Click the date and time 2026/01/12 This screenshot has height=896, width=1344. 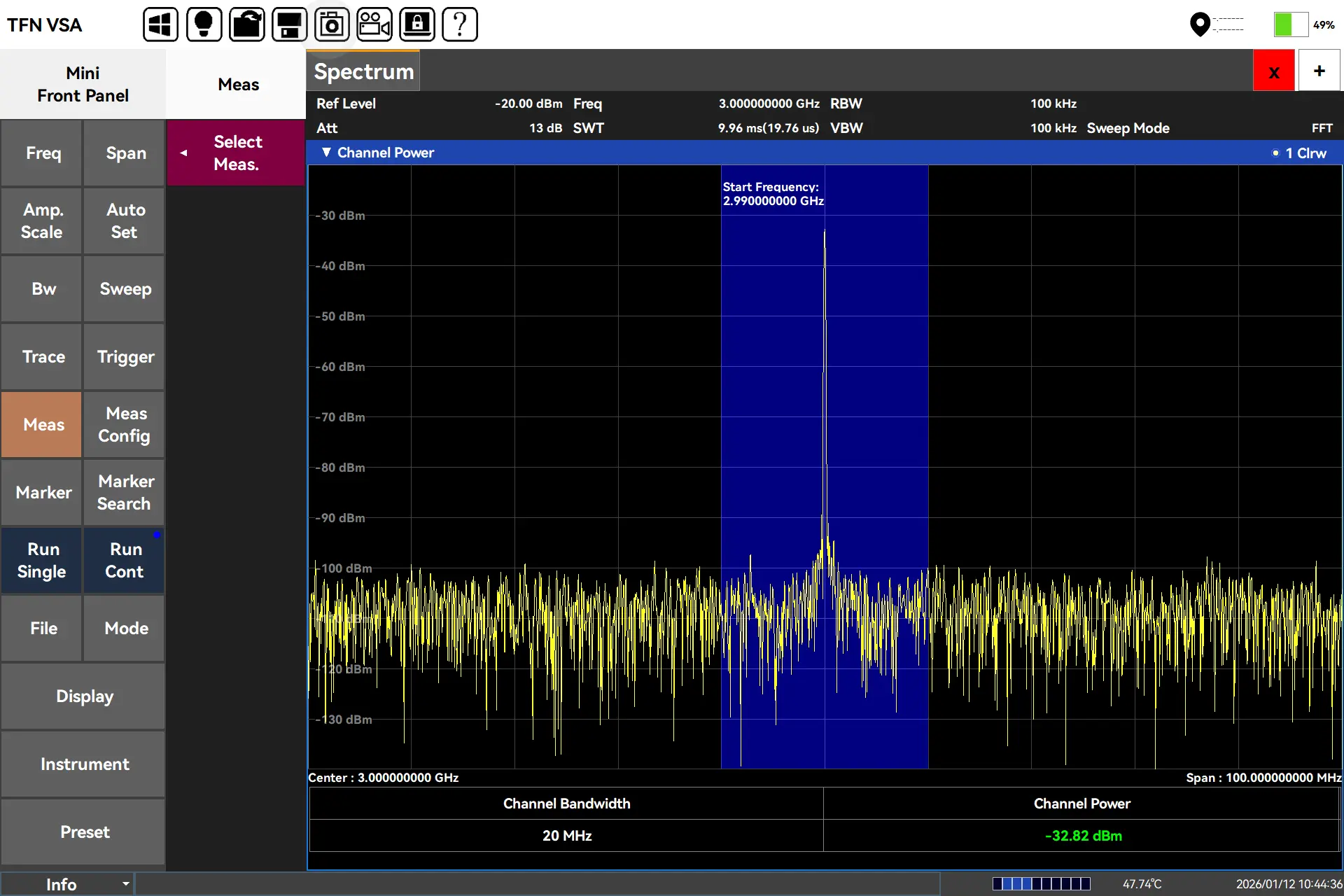pos(1289,884)
